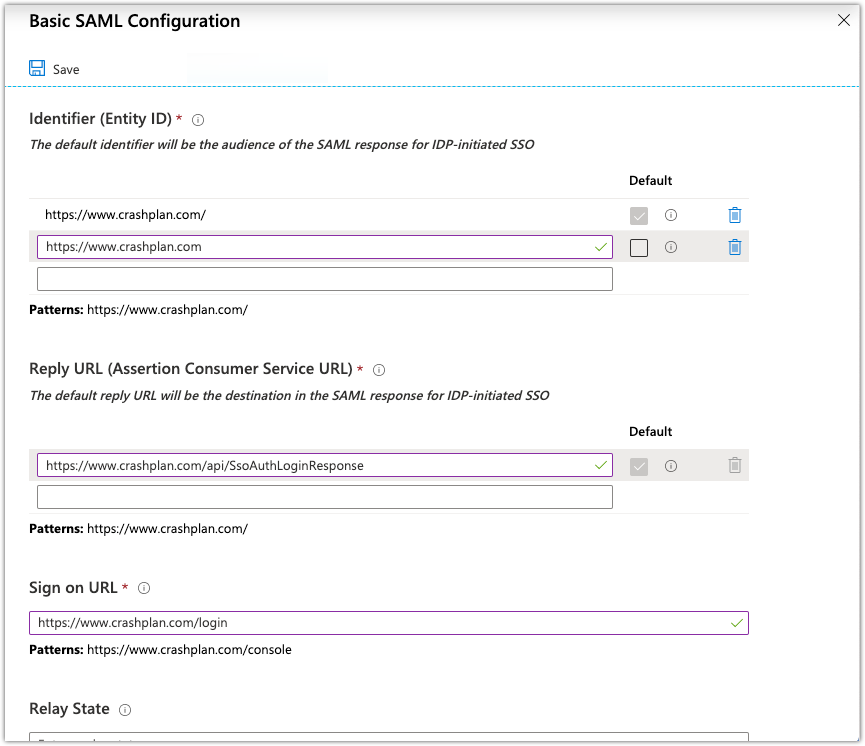Click Patterns text under Reply URL section
This screenshot has width=865, height=746.
tap(138, 529)
